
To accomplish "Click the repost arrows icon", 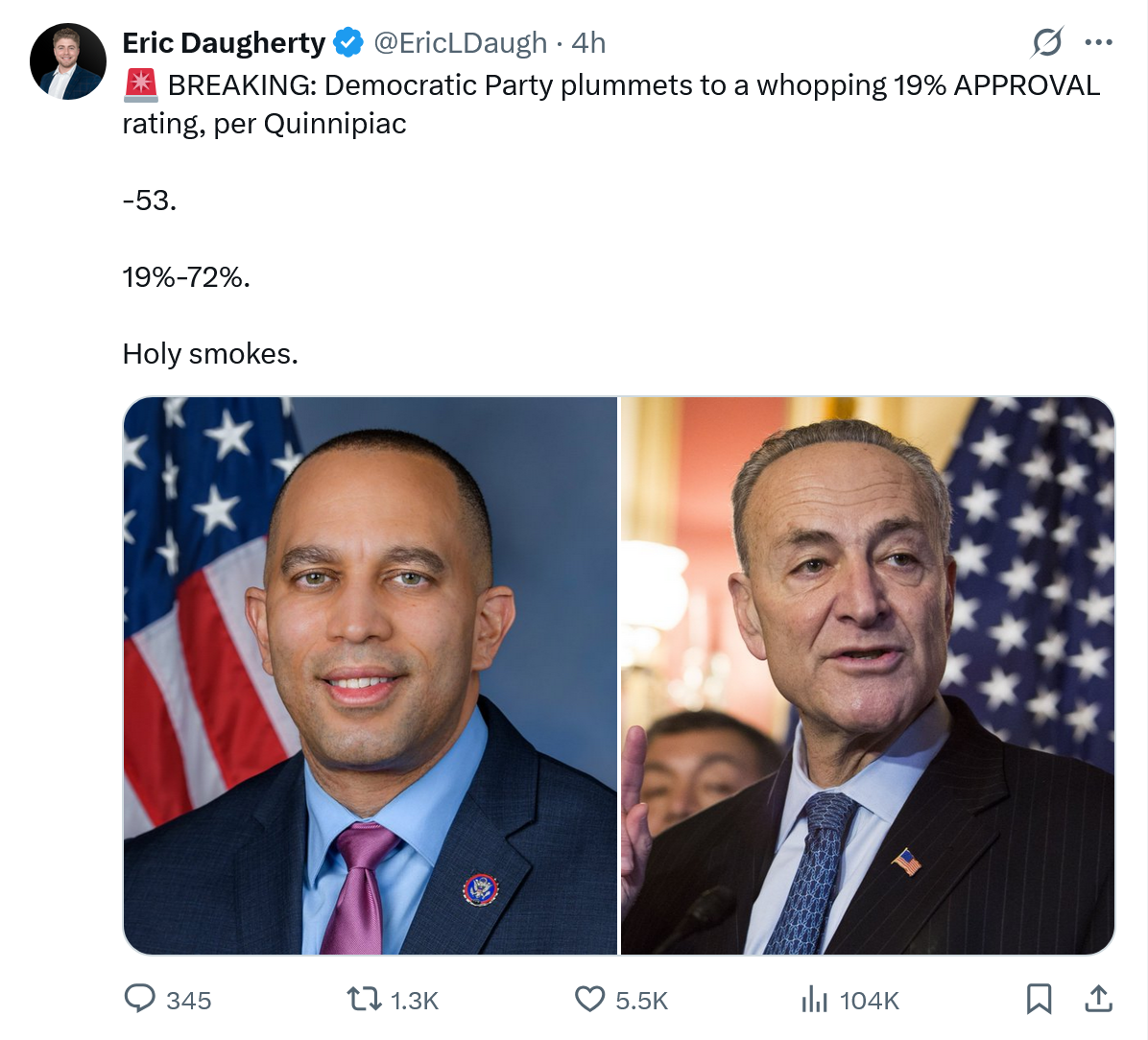I will click(364, 1000).
